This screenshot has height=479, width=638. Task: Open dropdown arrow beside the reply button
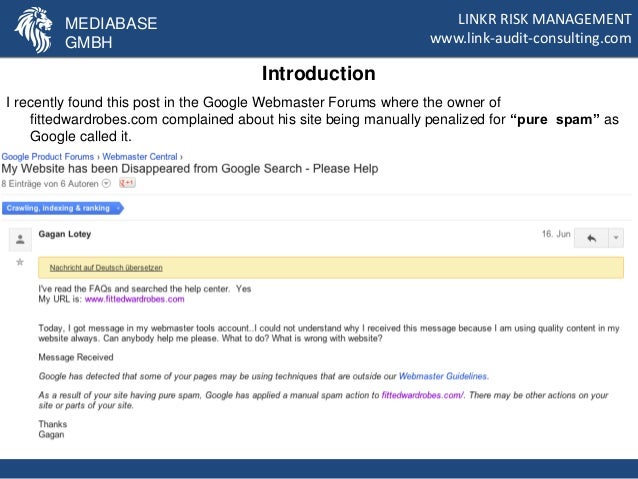click(x=616, y=238)
